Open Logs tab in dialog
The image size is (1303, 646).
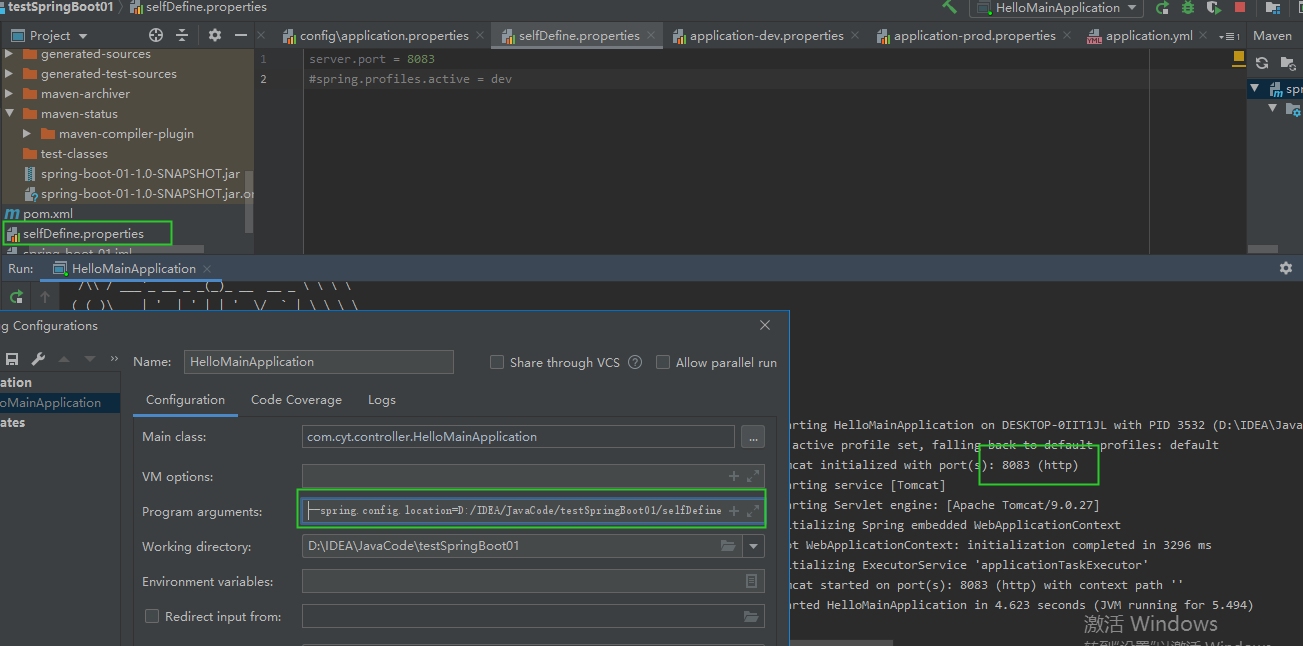[x=382, y=399]
